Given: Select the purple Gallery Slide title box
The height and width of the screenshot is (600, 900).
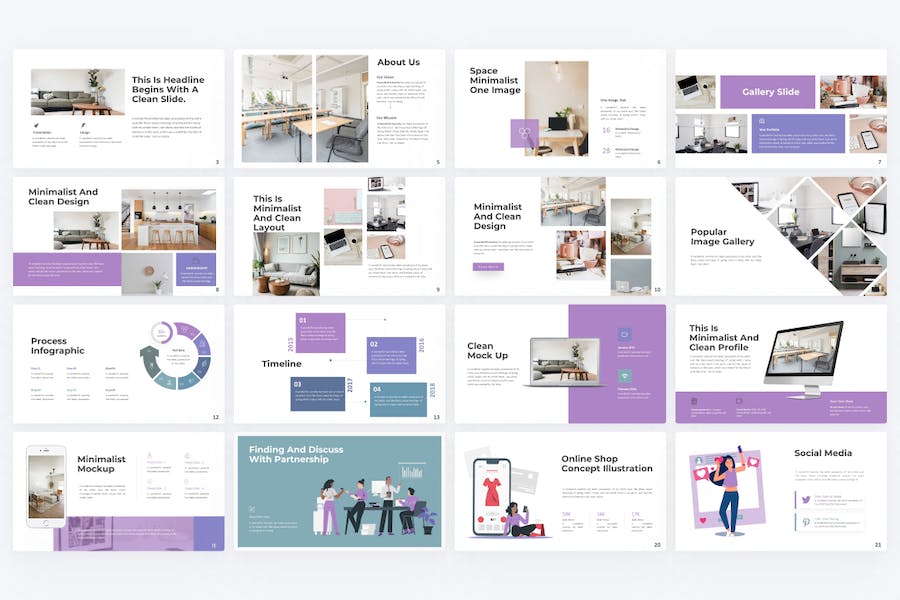Looking at the screenshot, I should click(767, 92).
